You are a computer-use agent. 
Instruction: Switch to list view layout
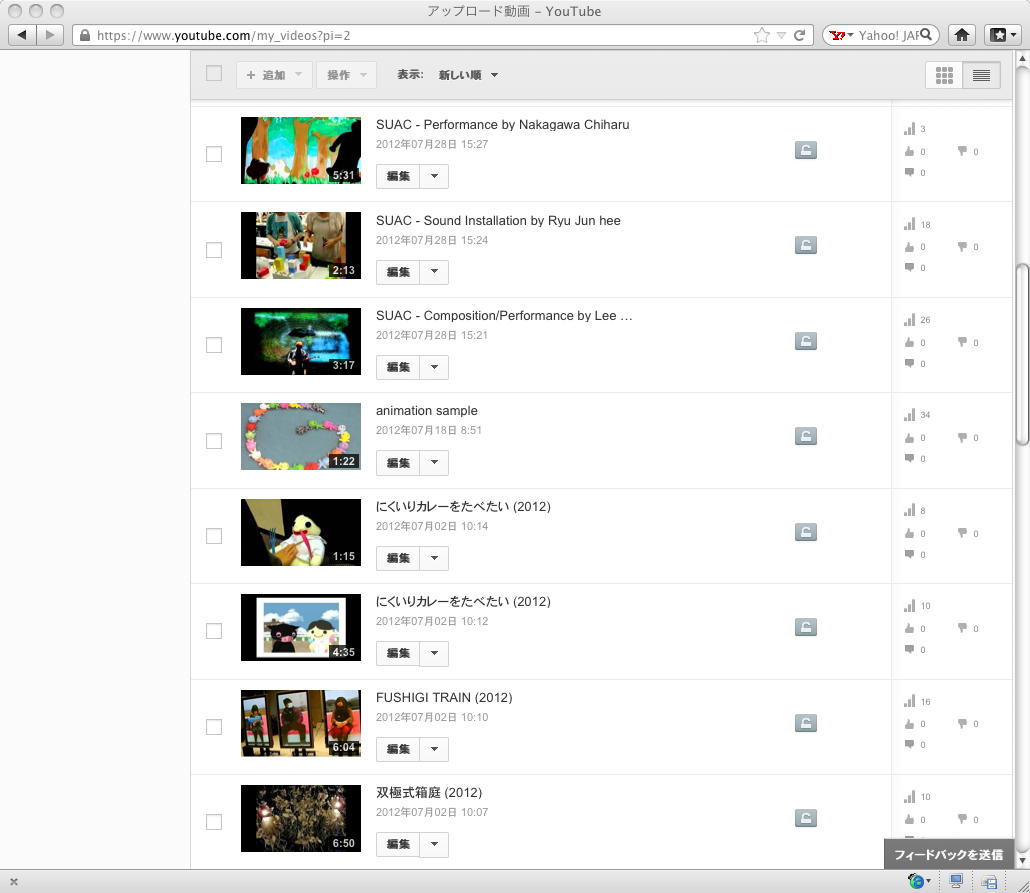(981, 76)
